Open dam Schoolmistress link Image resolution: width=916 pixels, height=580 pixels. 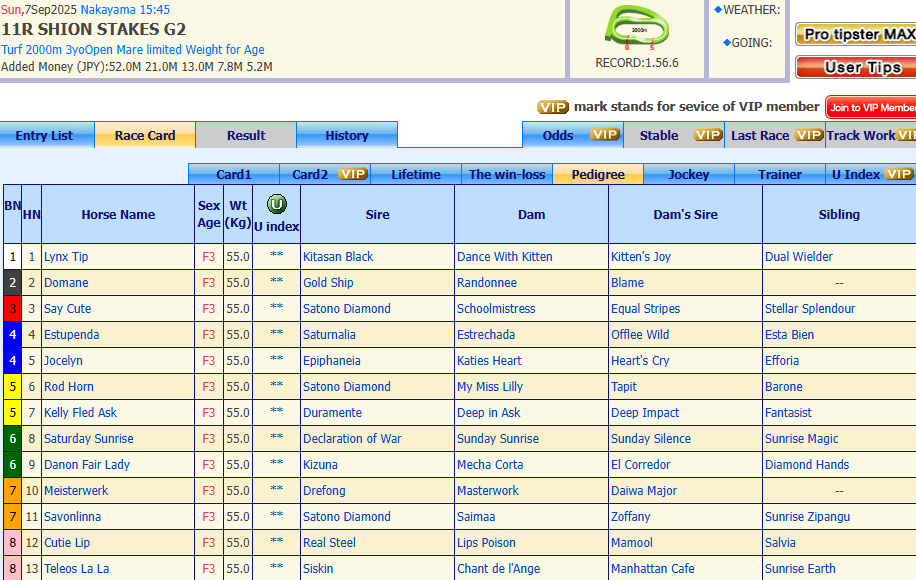coord(496,308)
